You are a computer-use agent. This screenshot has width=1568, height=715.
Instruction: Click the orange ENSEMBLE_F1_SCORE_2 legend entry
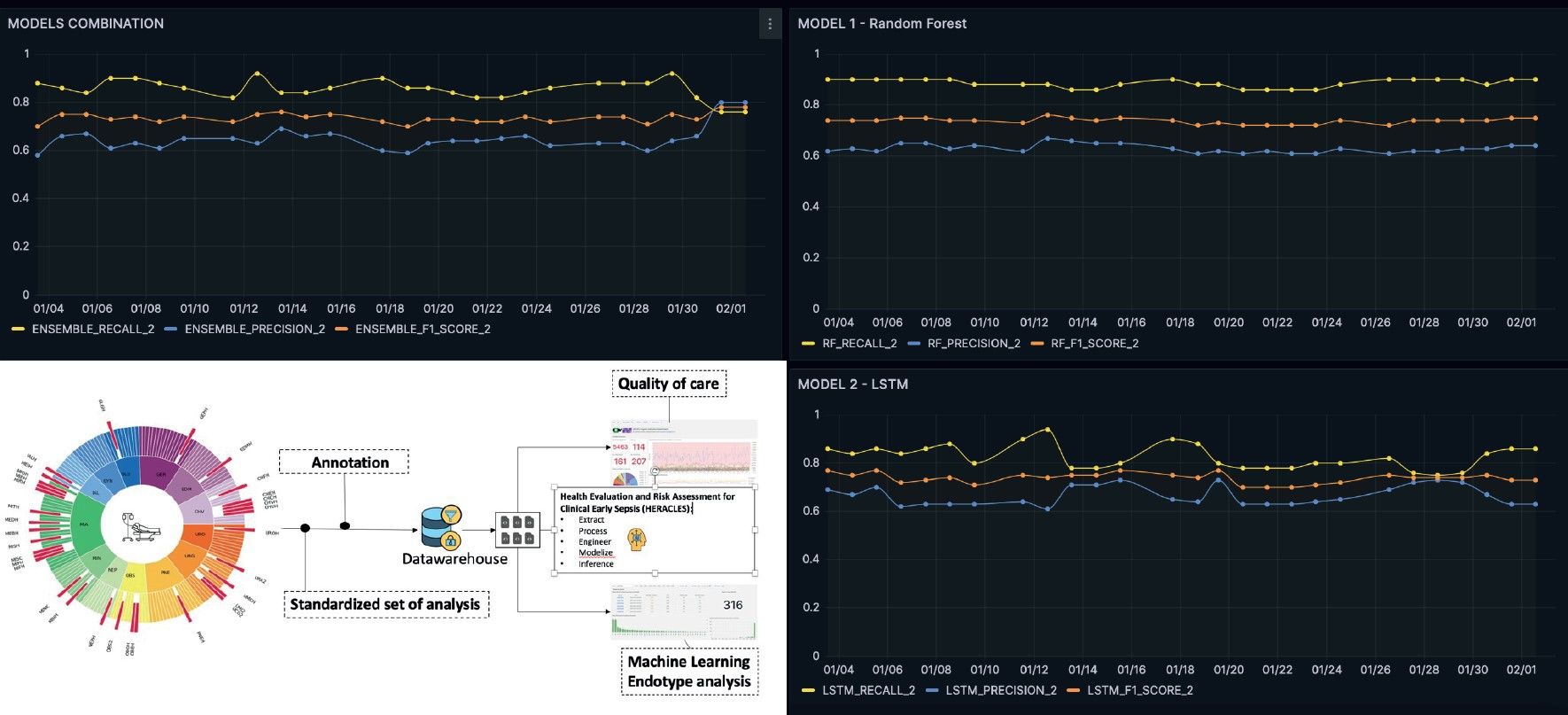tap(422, 330)
